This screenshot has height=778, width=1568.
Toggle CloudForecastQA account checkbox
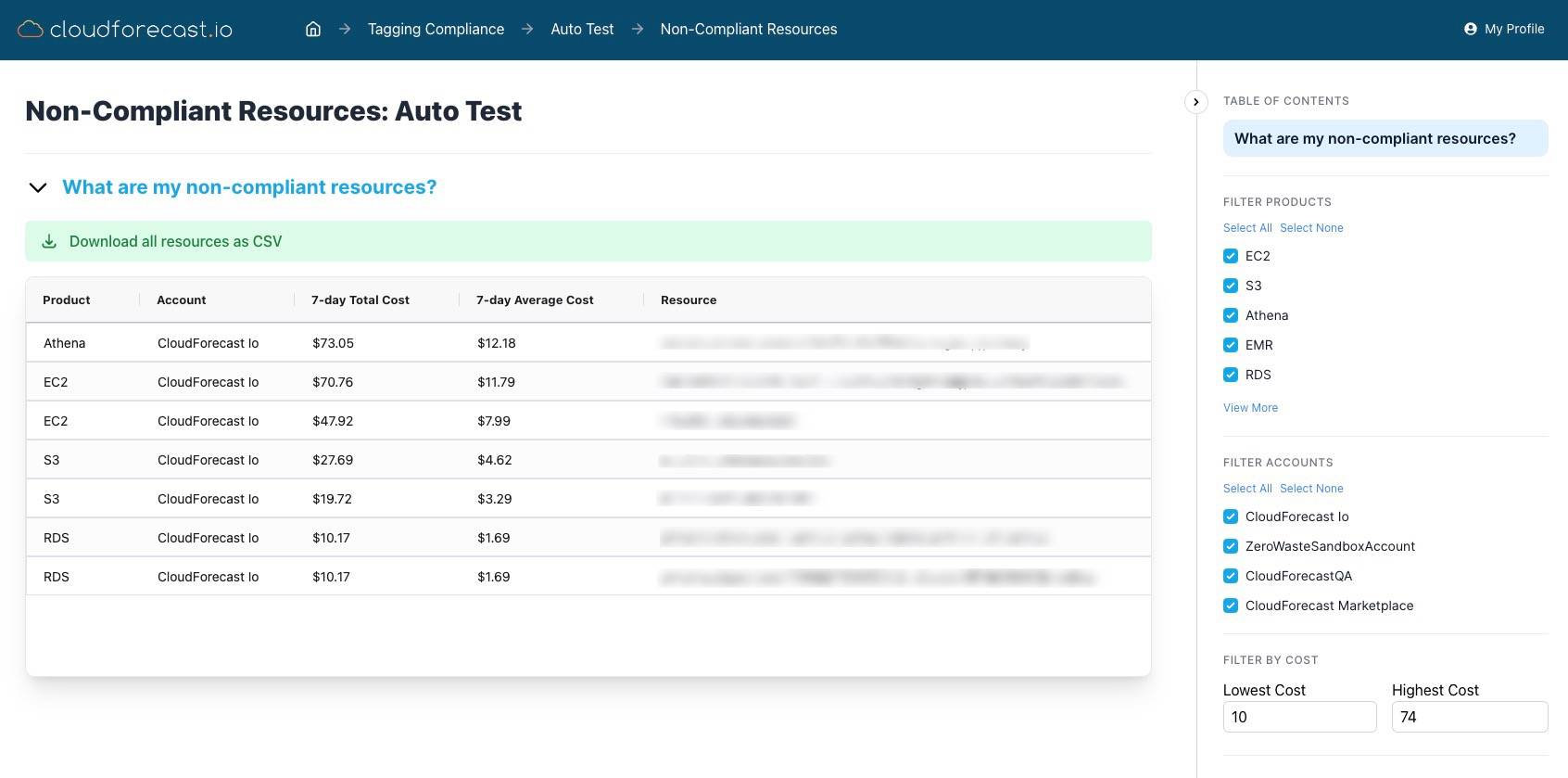point(1231,576)
